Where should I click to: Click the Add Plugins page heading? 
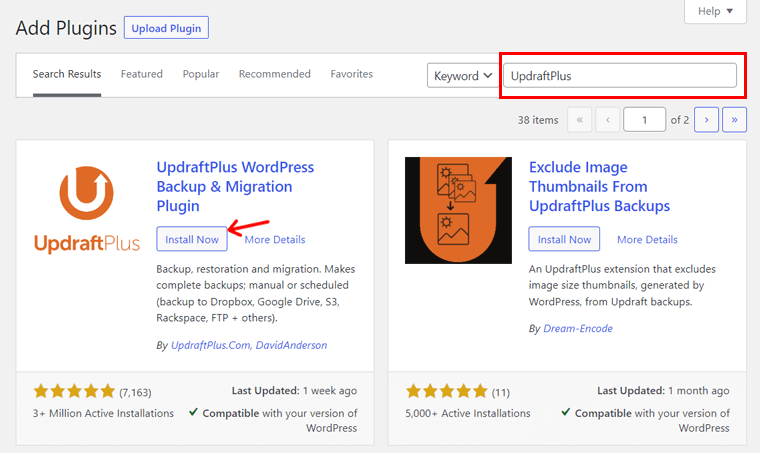66,28
